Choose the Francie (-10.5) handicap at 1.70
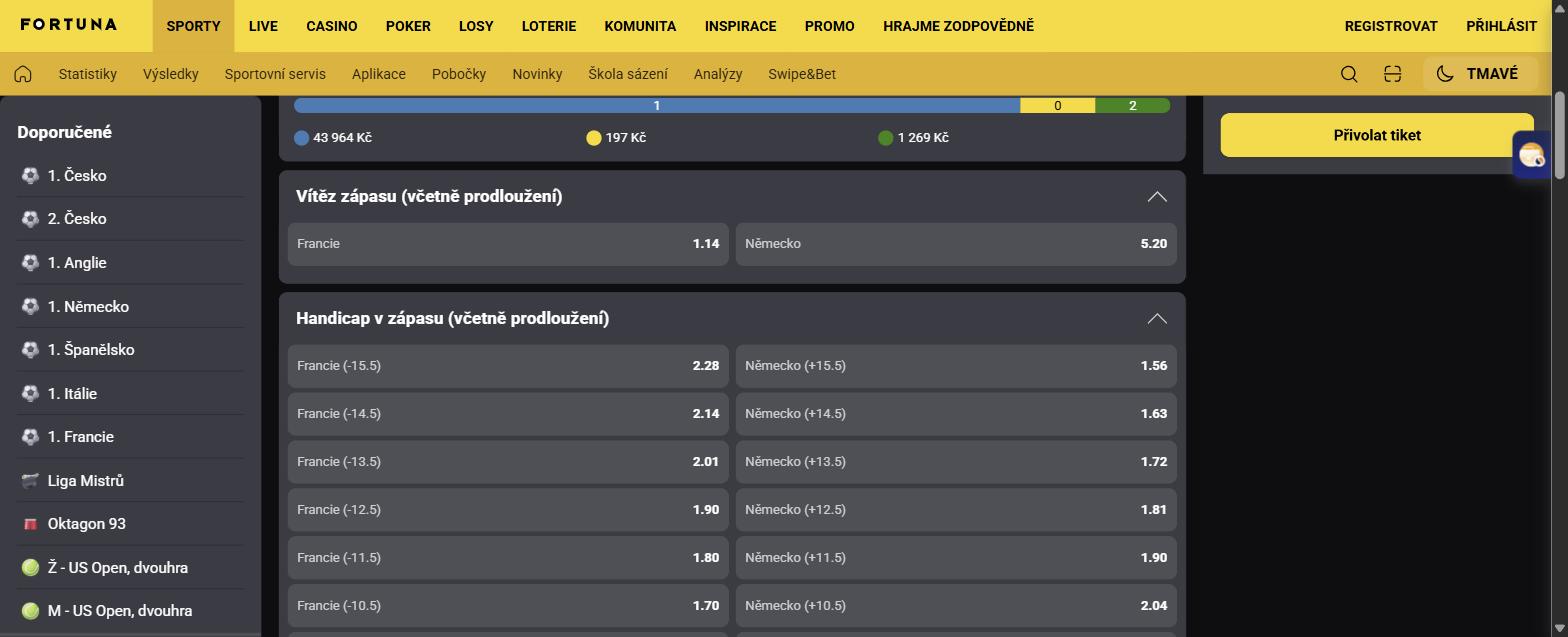 click(508, 606)
